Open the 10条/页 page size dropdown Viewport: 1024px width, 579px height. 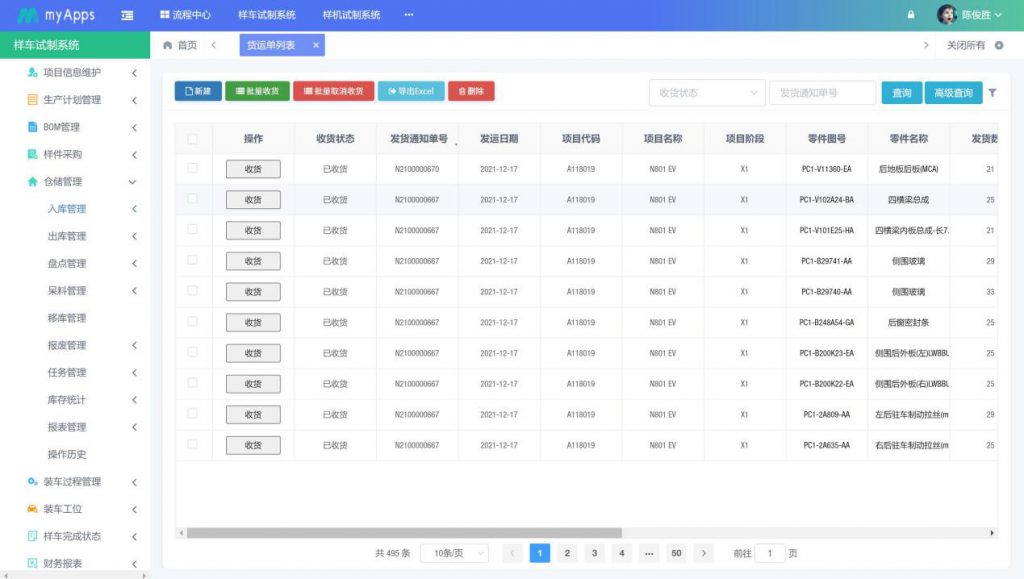[455, 553]
